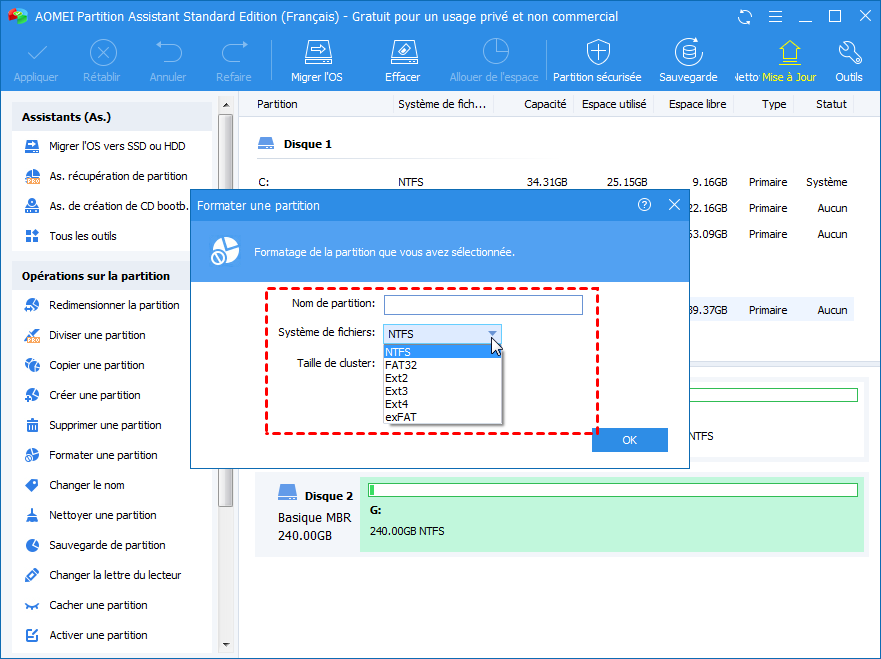Click the Nom de partition text field
The width and height of the screenshot is (881, 659).
coord(483,305)
